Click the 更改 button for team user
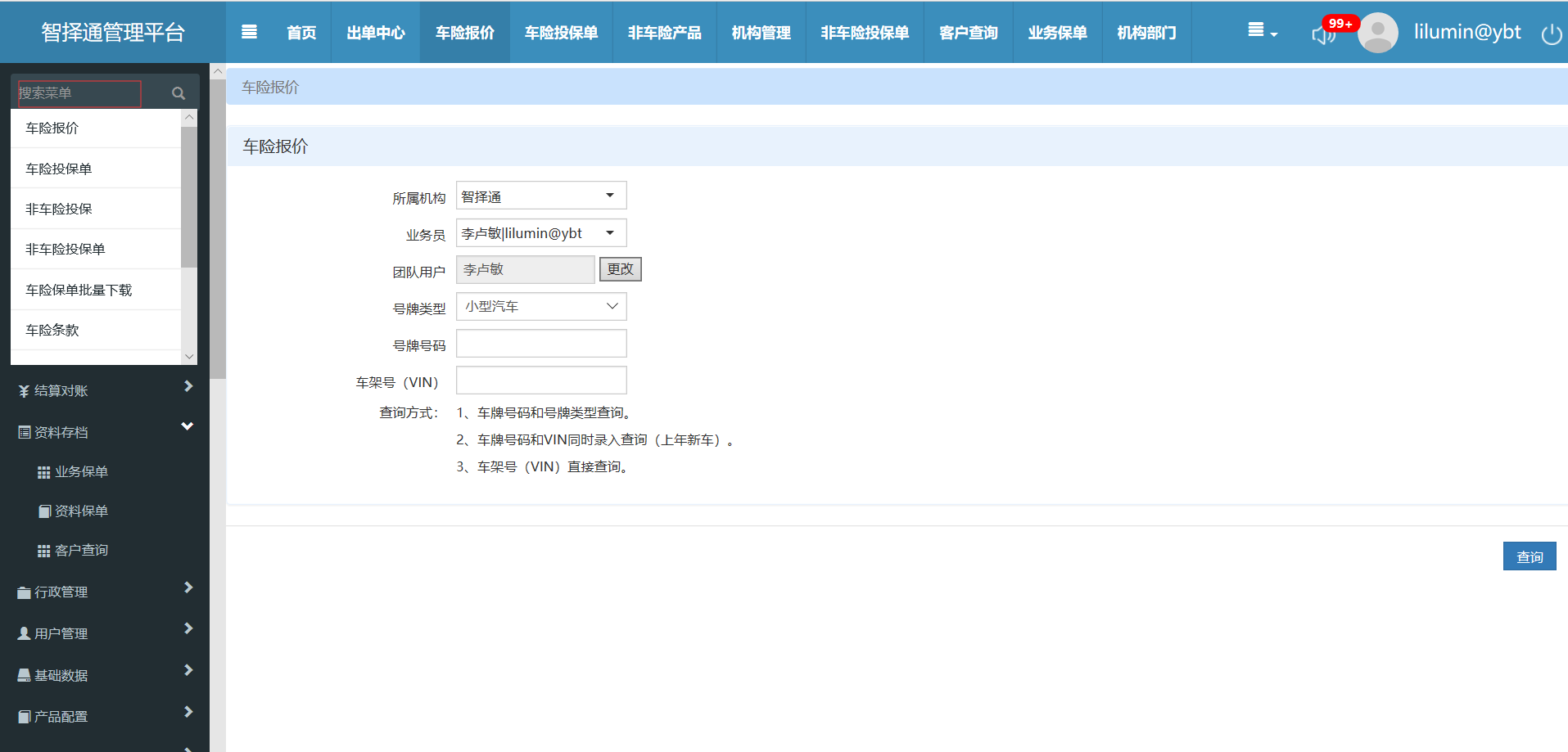This screenshot has width=1568, height=752. click(621, 269)
